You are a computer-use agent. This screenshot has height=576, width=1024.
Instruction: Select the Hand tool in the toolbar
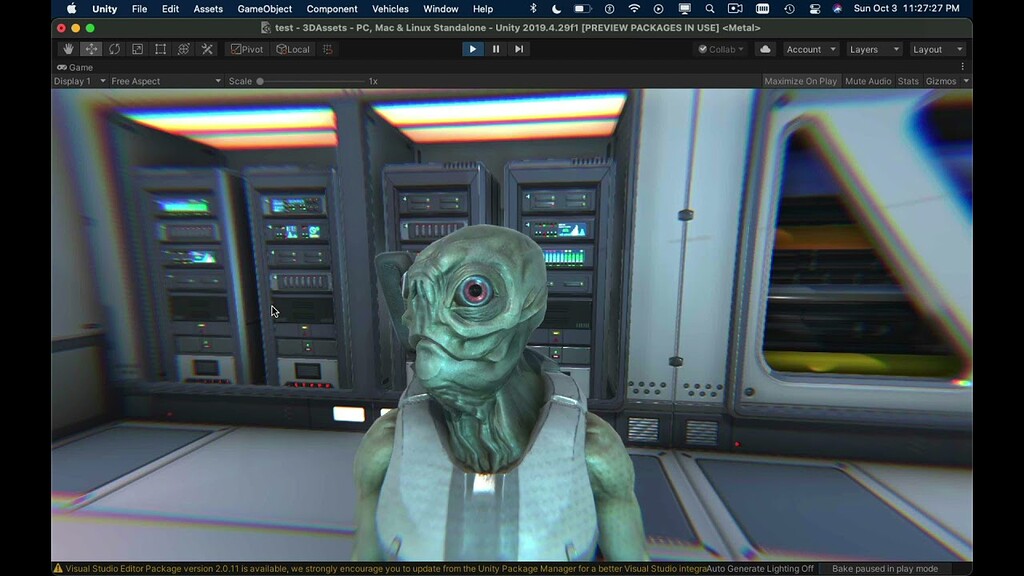click(x=66, y=48)
